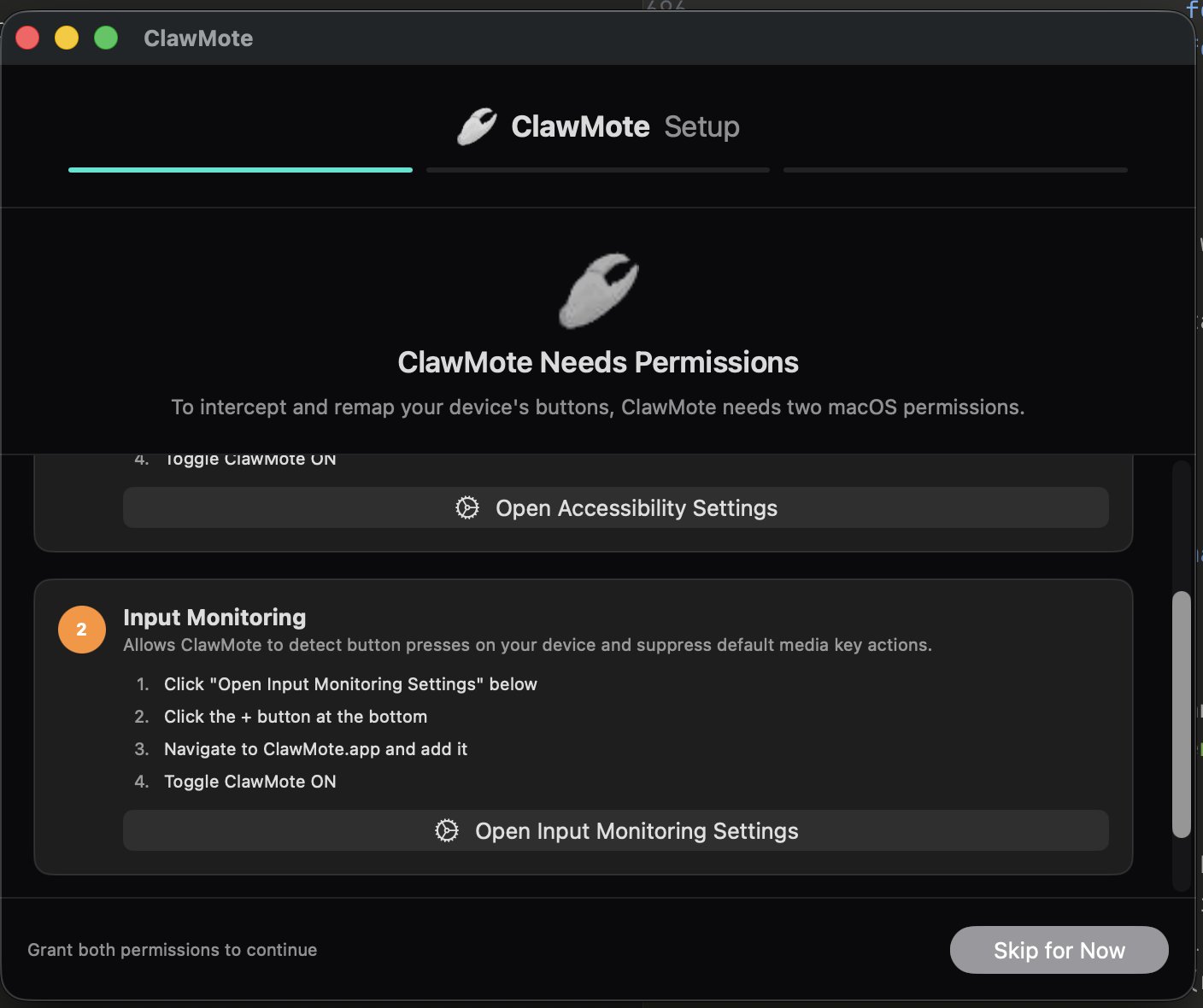Click the orange numbered badge for Input Monitoring
This screenshot has width=1203, height=1008.
(81, 630)
